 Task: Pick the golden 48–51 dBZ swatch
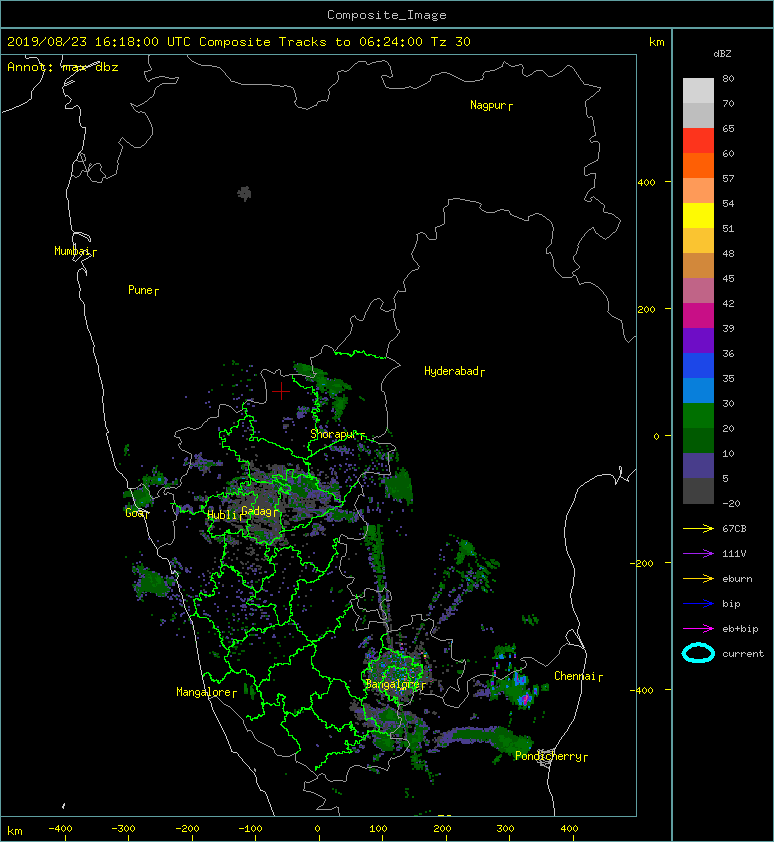pos(698,241)
